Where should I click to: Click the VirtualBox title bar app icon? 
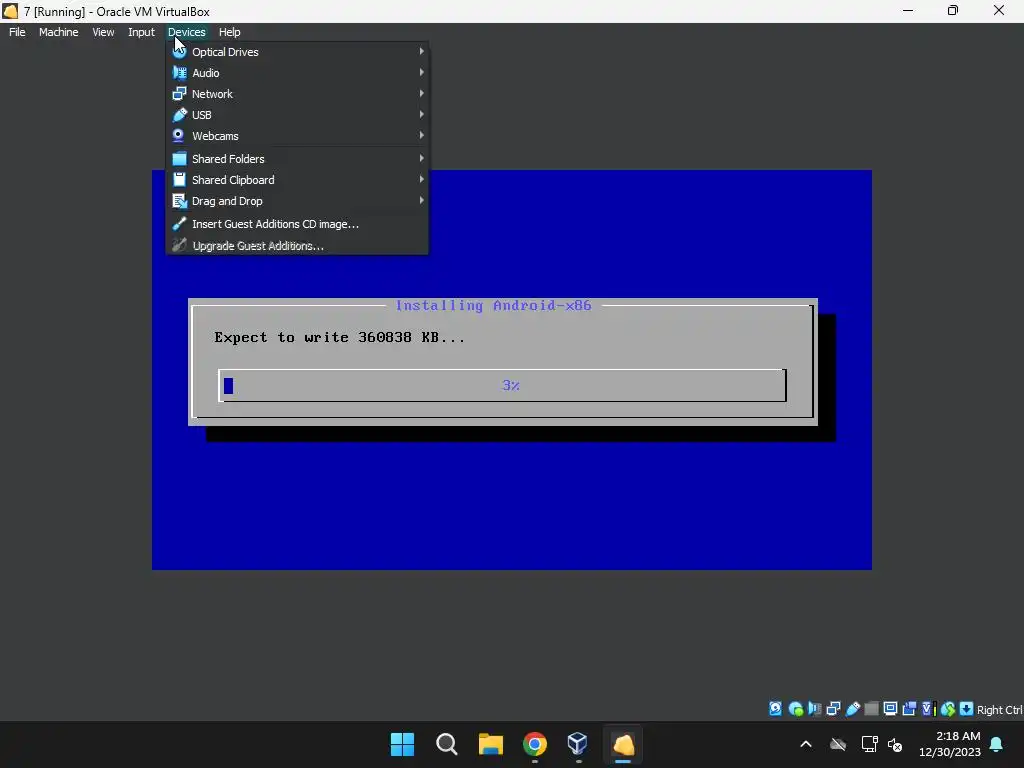tap(10, 11)
